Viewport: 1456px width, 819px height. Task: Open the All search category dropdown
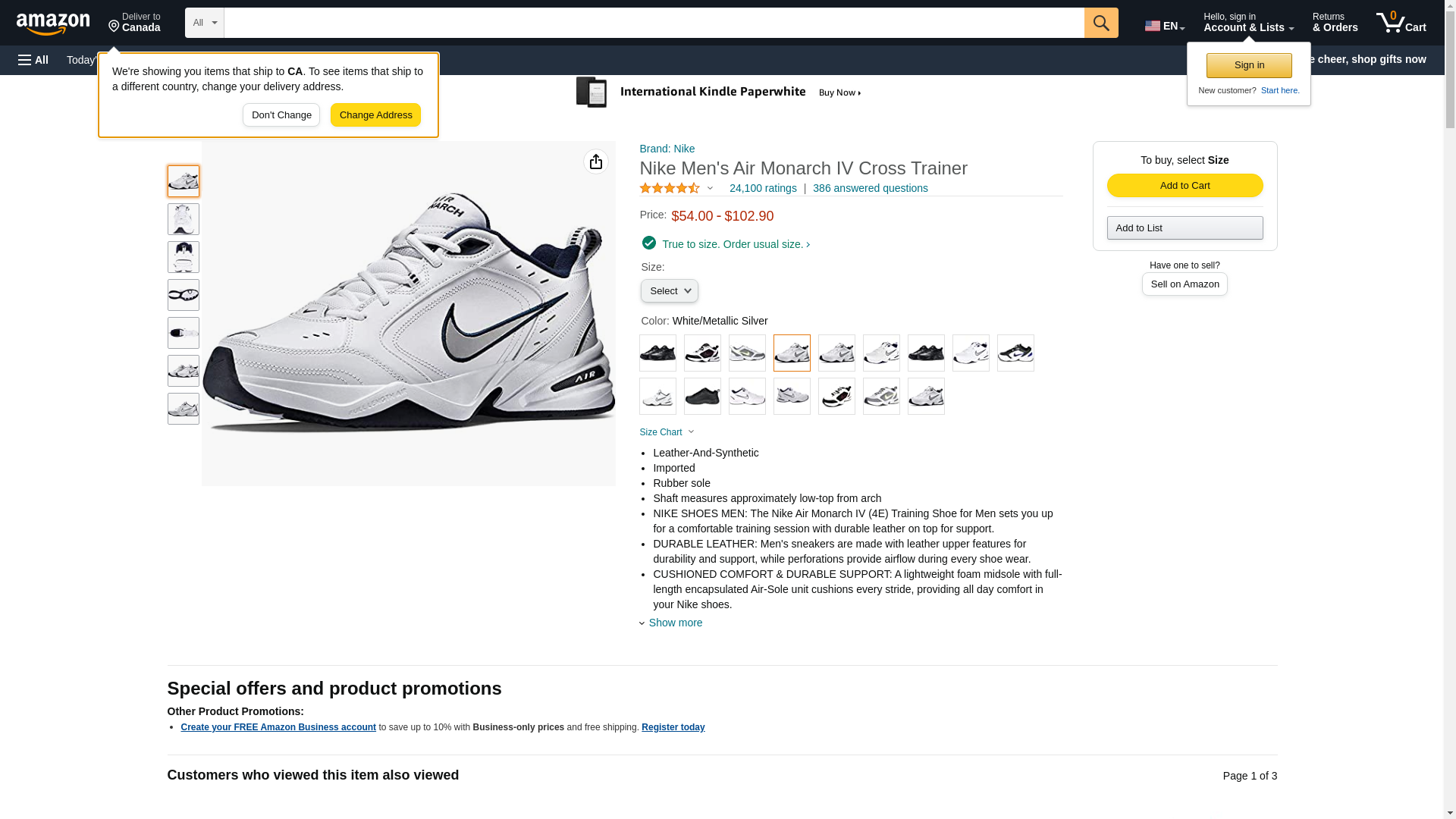pos(204,23)
